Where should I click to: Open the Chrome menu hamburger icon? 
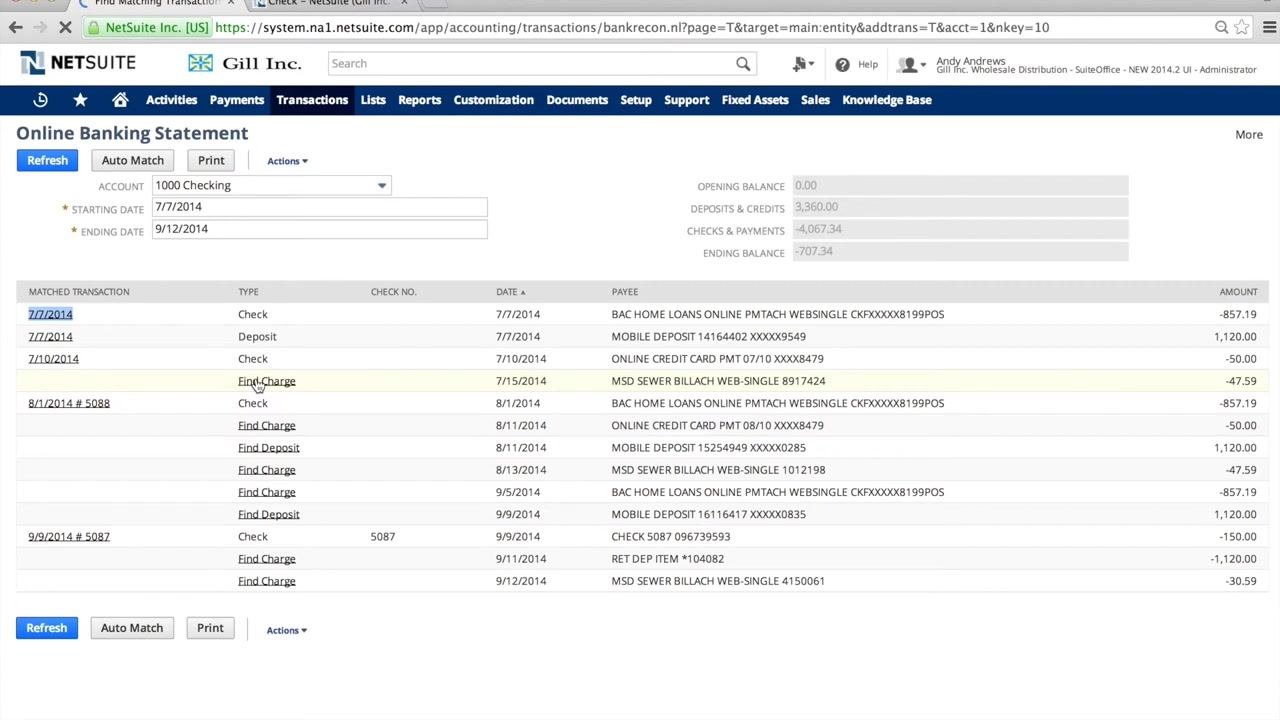click(x=1270, y=28)
